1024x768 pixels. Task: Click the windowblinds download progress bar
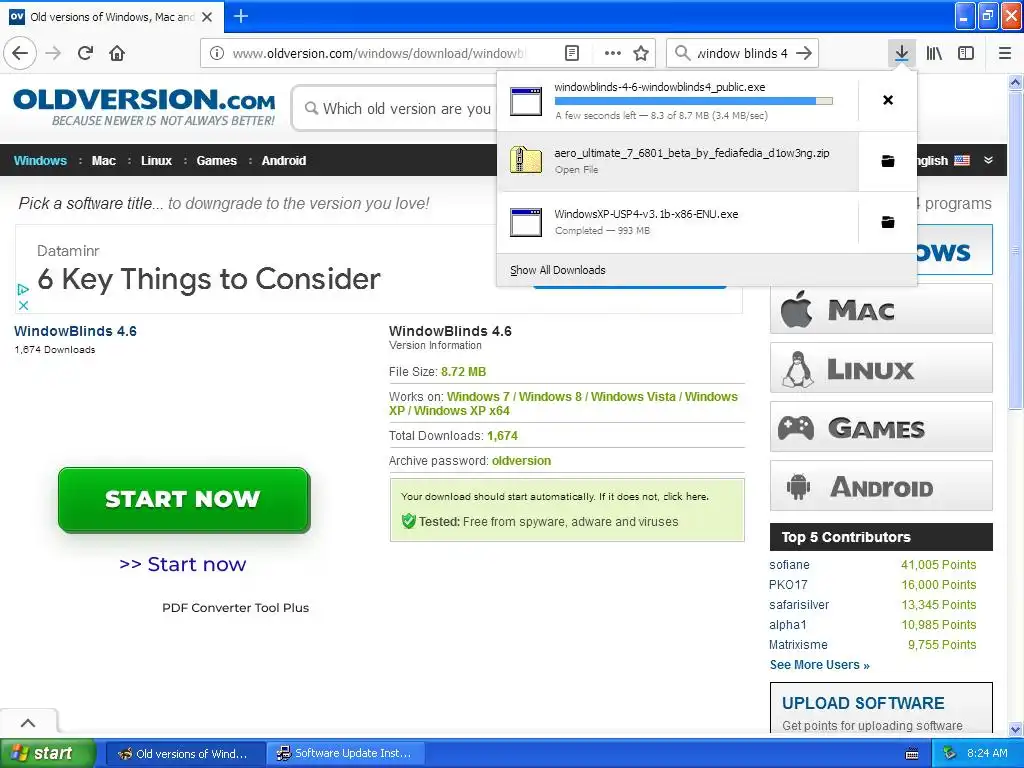693,101
